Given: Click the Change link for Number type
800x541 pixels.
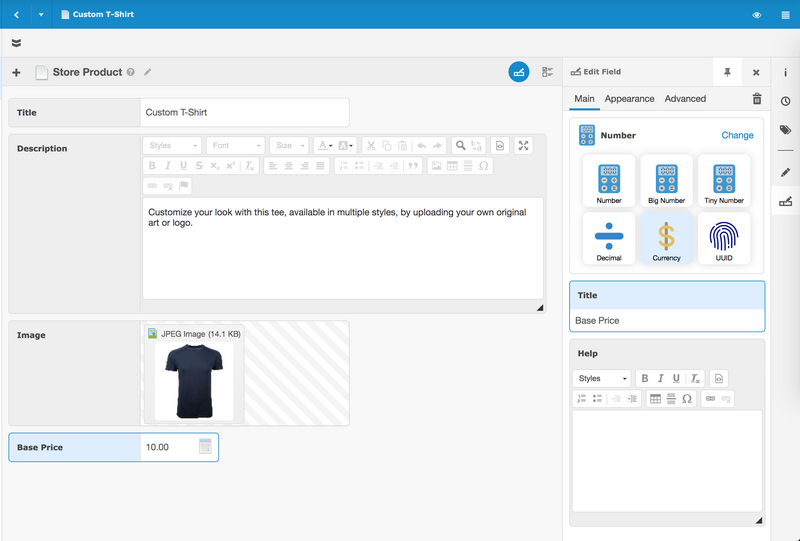Looking at the screenshot, I should [x=737, y=135].
